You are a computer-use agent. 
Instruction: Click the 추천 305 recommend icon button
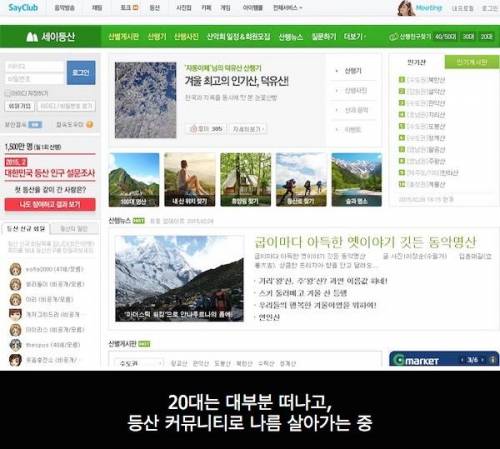coord(205,129)
